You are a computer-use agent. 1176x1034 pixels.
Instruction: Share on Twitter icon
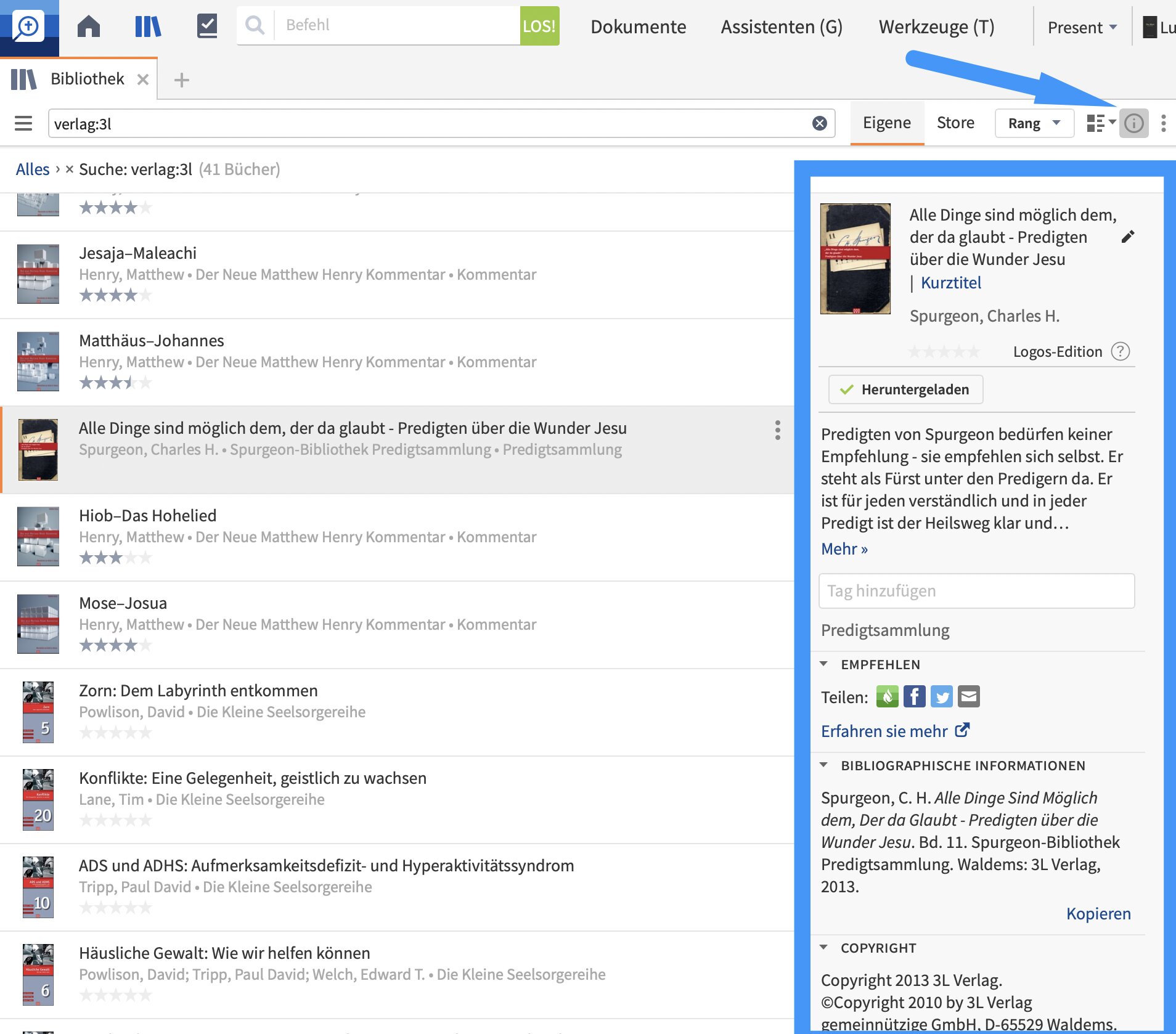coord(942,697)
